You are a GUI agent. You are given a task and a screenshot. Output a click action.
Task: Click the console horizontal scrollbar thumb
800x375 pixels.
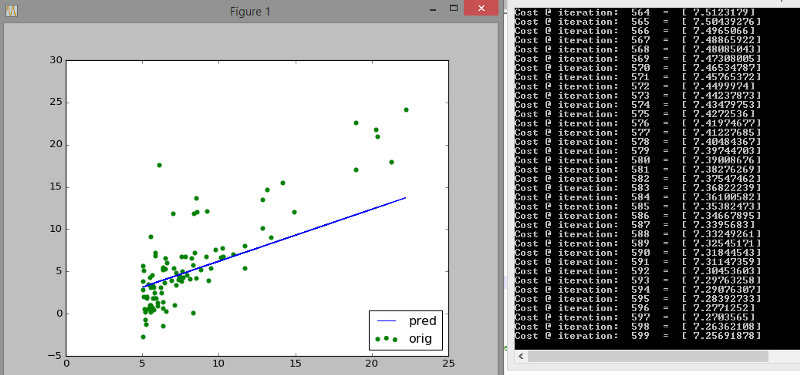pyautogui.click(x=648, y=356)
